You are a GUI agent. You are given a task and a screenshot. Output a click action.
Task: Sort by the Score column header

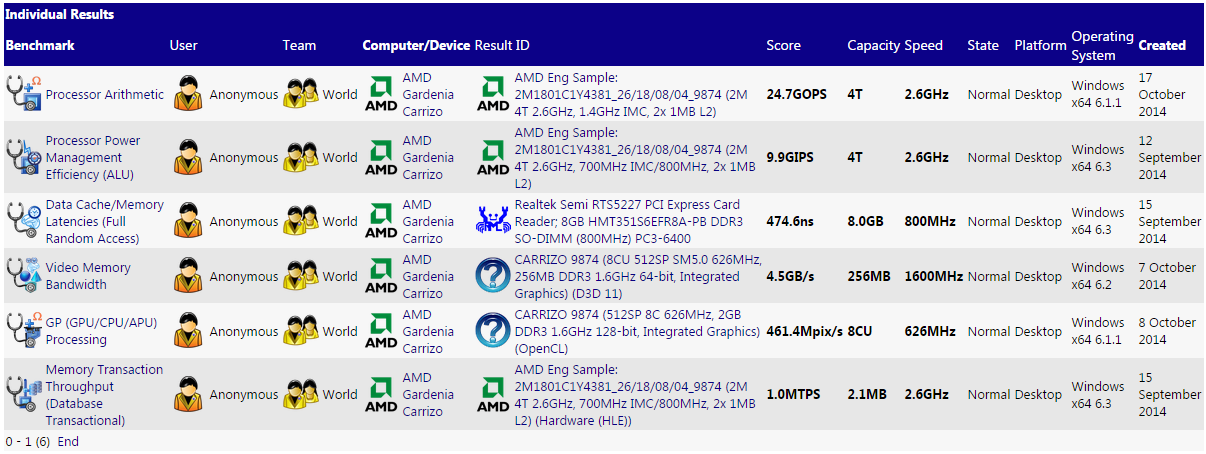pyautogui.click(x=783, y=45)
